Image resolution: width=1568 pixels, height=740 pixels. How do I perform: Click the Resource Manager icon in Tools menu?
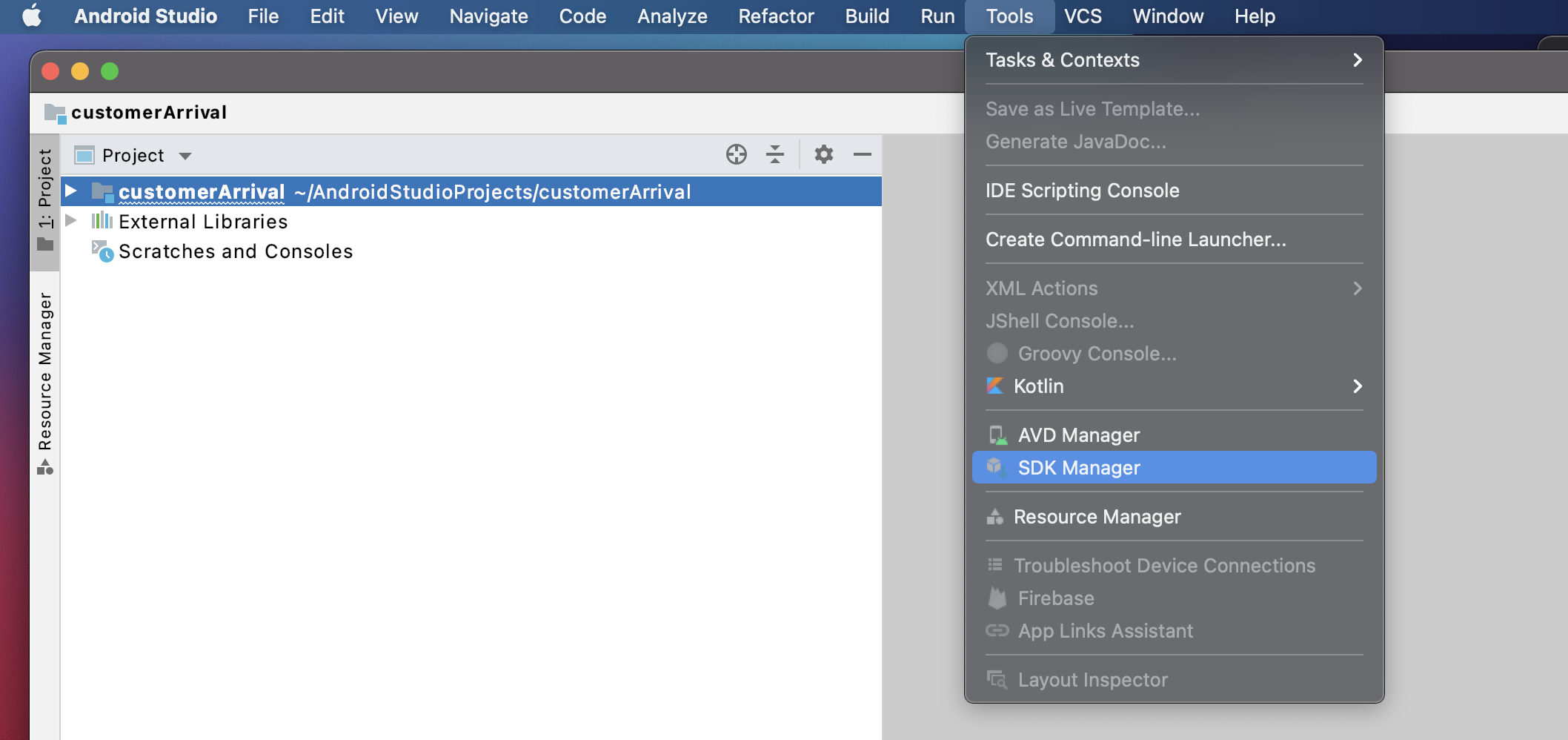tap(994, 517)
